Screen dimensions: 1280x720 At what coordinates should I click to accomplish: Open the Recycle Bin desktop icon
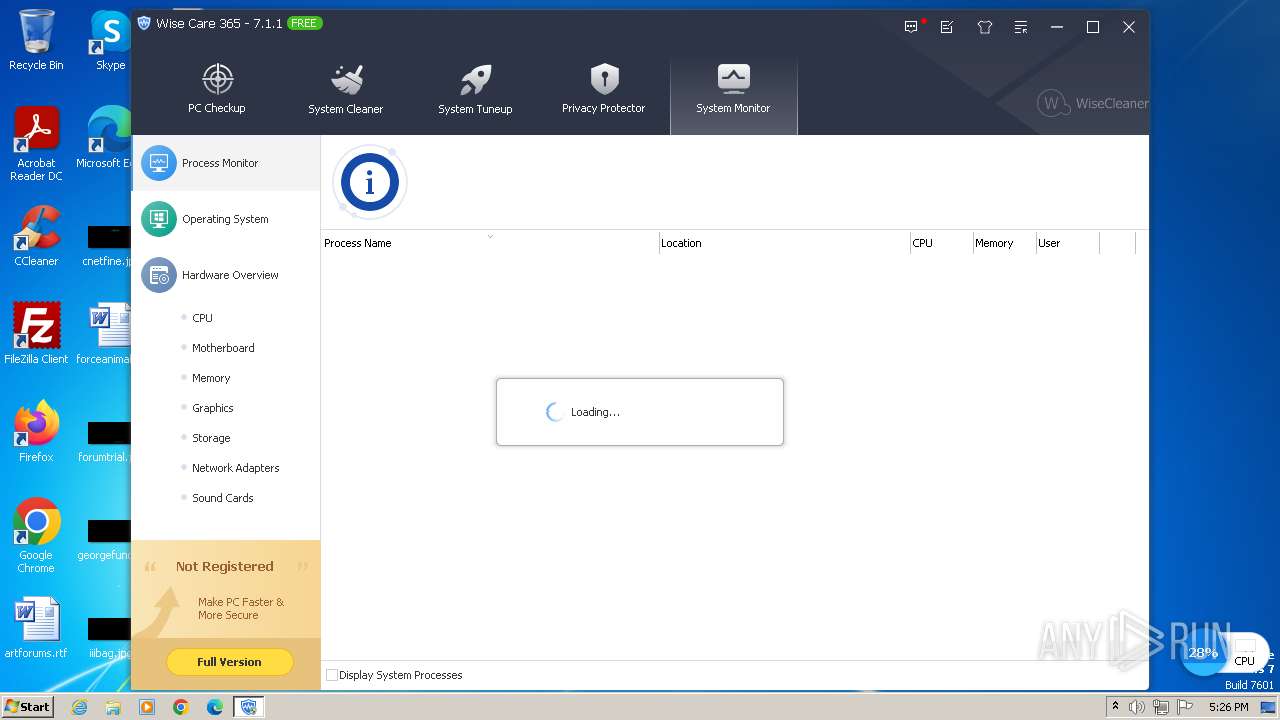tap(36, 40)
